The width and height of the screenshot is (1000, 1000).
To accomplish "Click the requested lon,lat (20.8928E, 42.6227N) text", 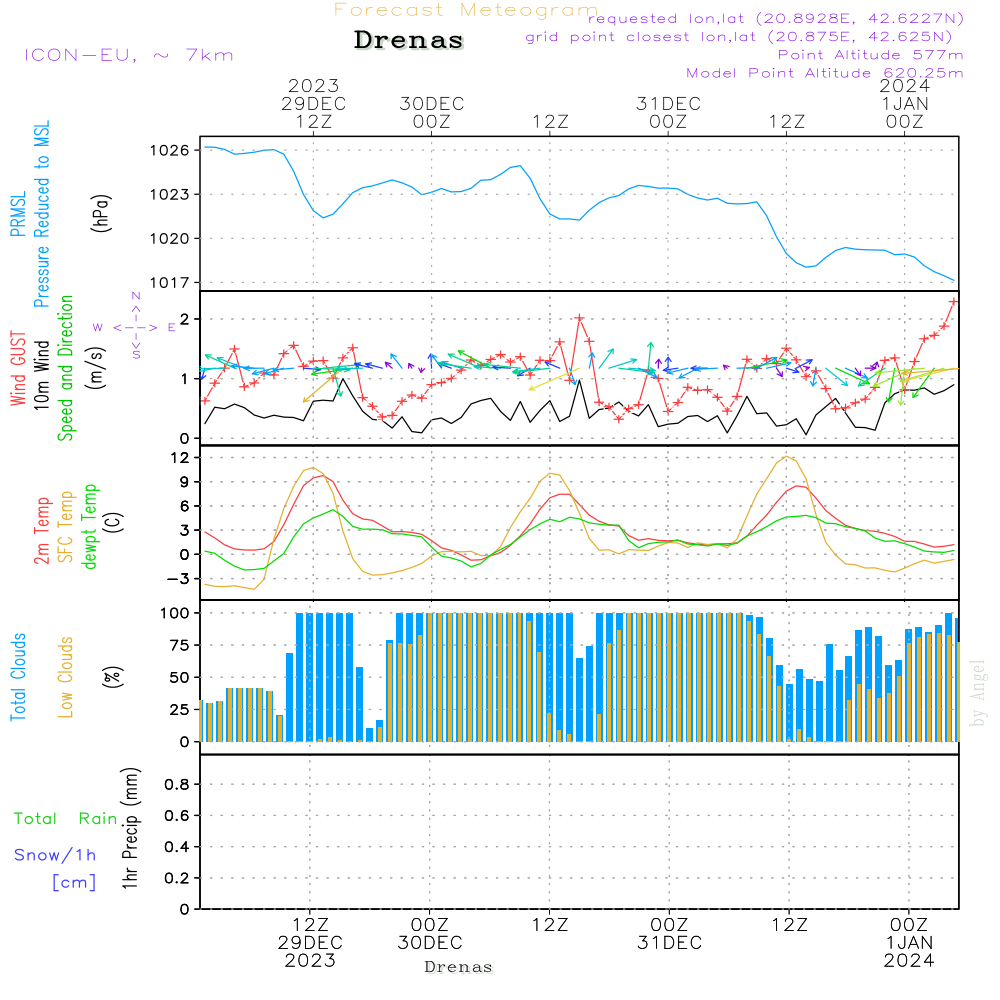I will pos(776,19).
